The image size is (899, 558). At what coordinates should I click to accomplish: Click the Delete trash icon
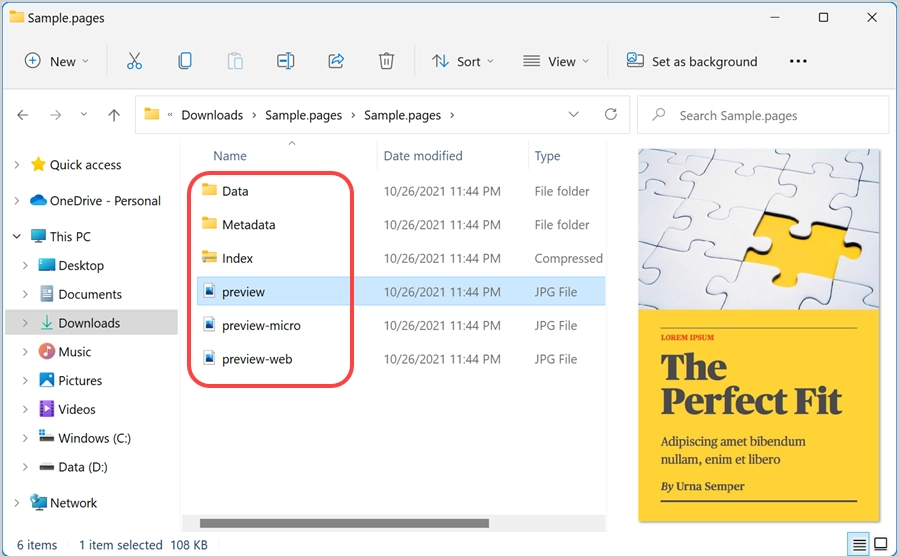(386, 61)
